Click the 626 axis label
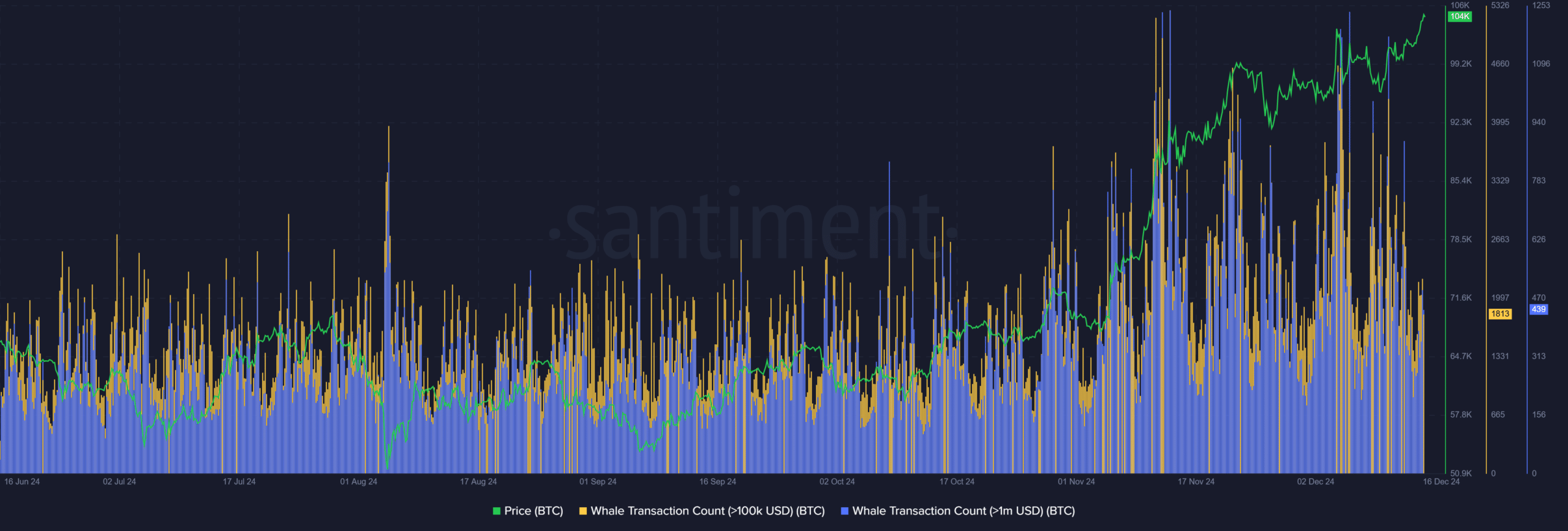This screenshot has height=531, width=1568. click(x=1539, y=239)
